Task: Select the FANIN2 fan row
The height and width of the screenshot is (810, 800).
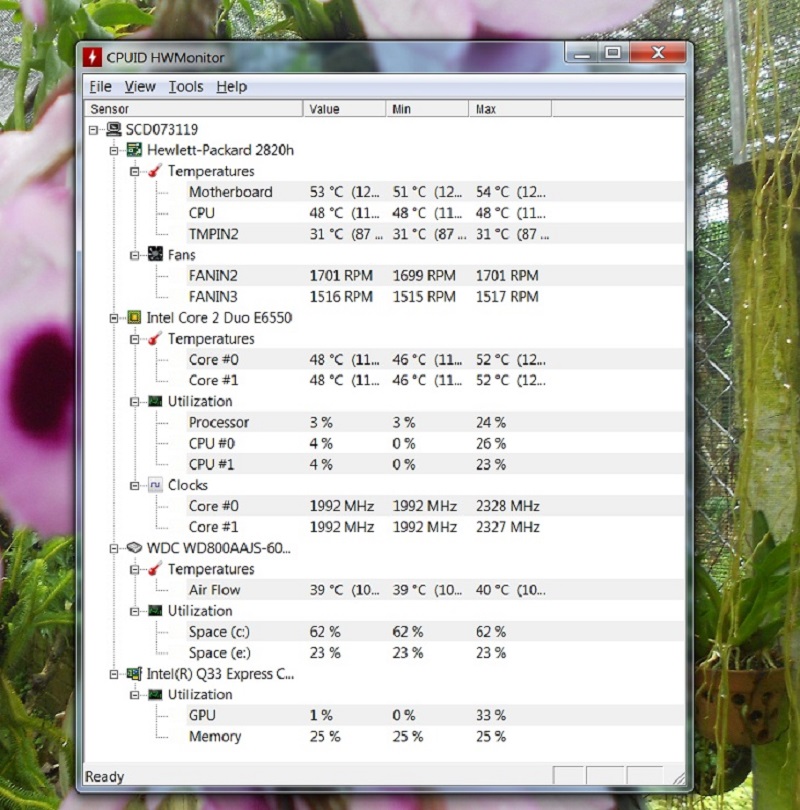Action: 435,275
